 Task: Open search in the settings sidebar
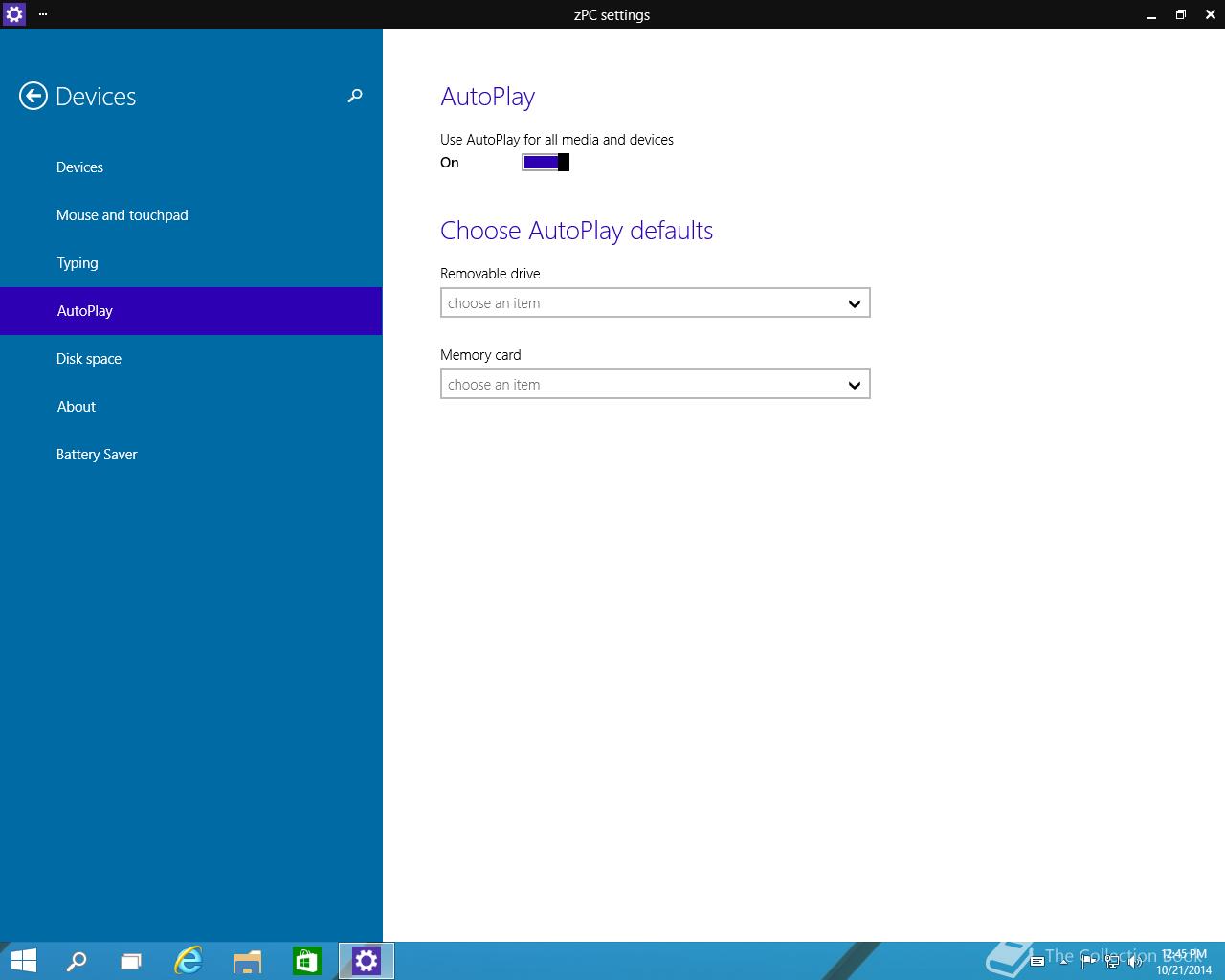355,96
